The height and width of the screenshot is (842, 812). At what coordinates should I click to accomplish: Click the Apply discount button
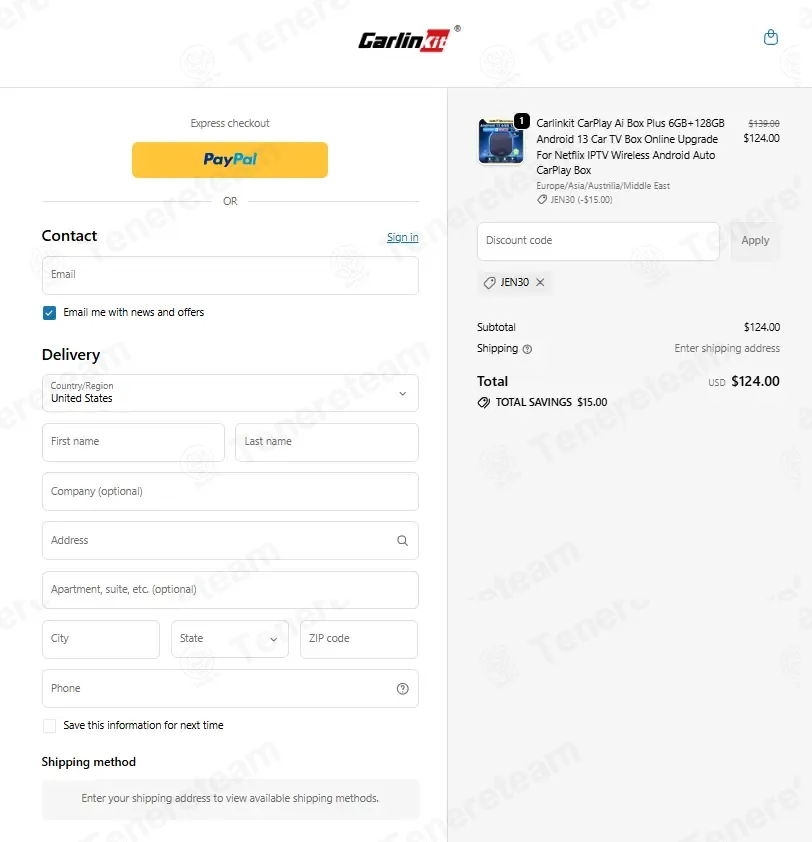click(755, 241)
